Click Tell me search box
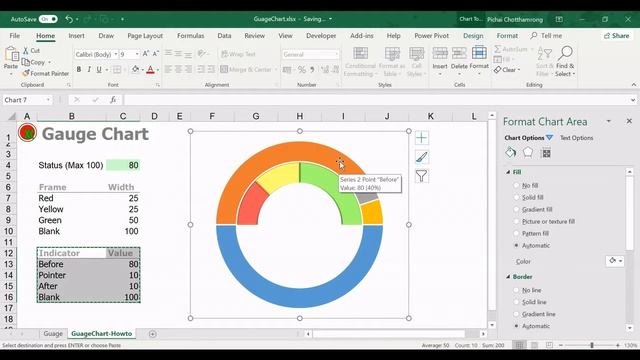The height and width of the screenshot is (360, 640). pyautogui.click(x=547, y=36)
